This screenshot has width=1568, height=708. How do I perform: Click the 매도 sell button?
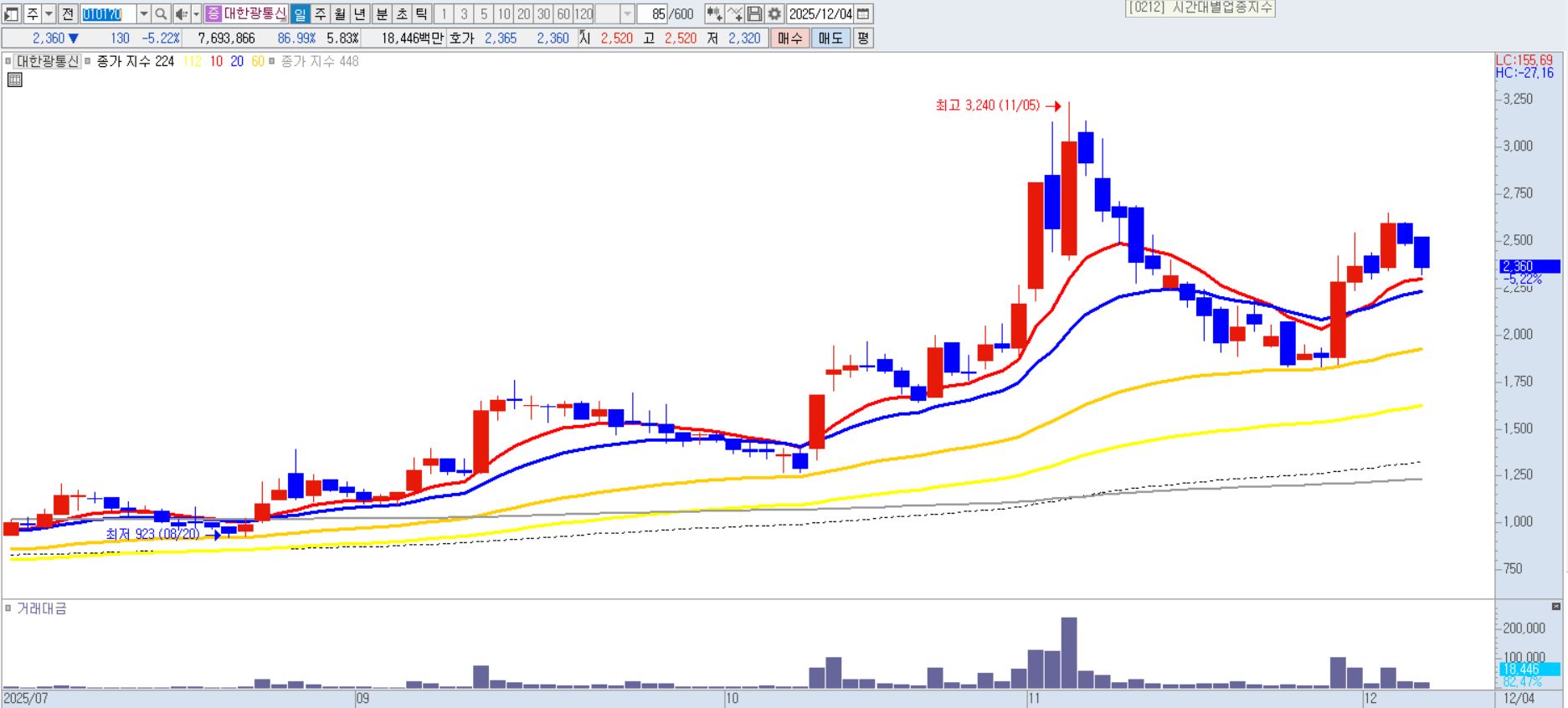pos(830,38)
